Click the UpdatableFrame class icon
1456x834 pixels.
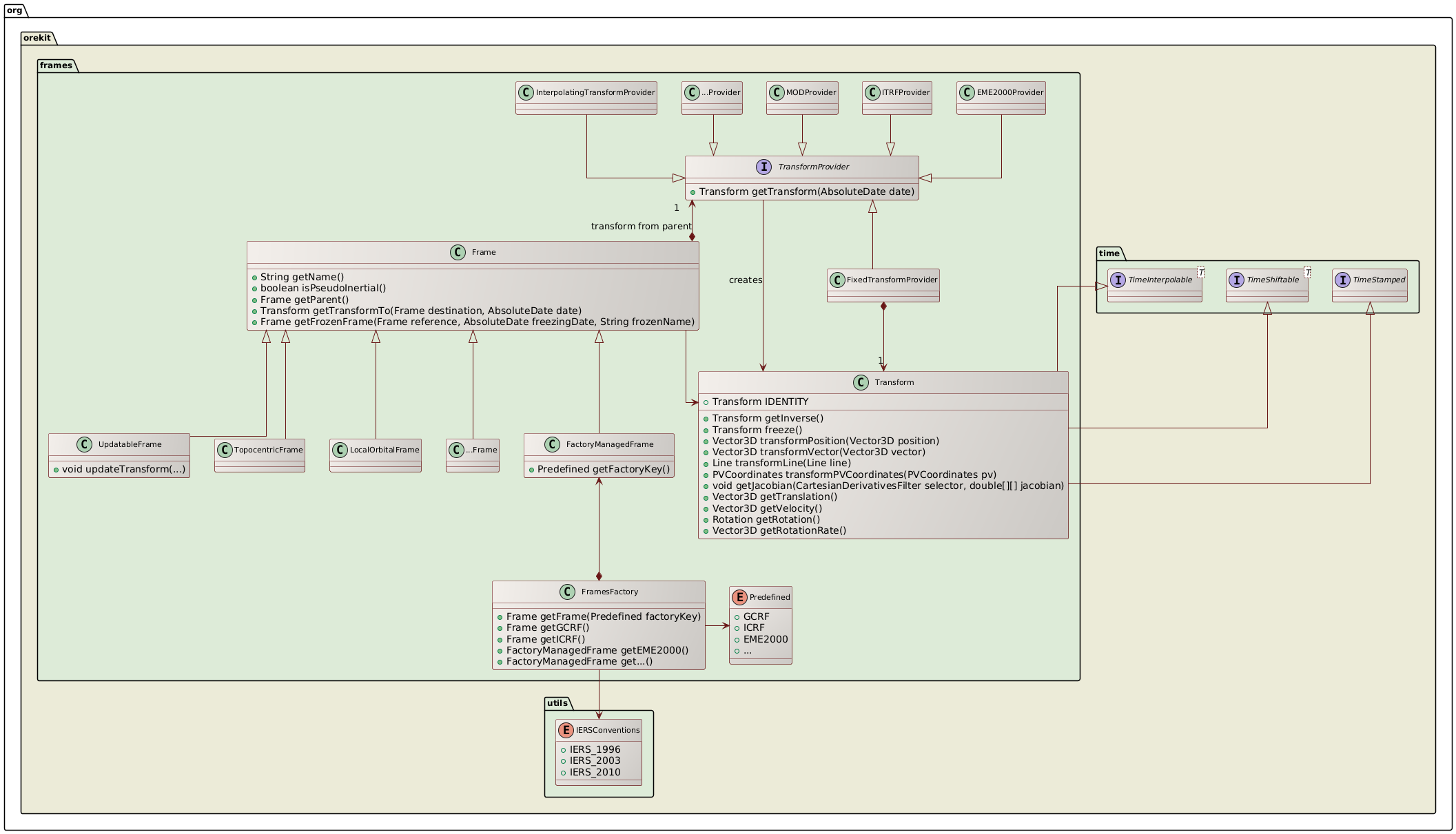point(85,444)
